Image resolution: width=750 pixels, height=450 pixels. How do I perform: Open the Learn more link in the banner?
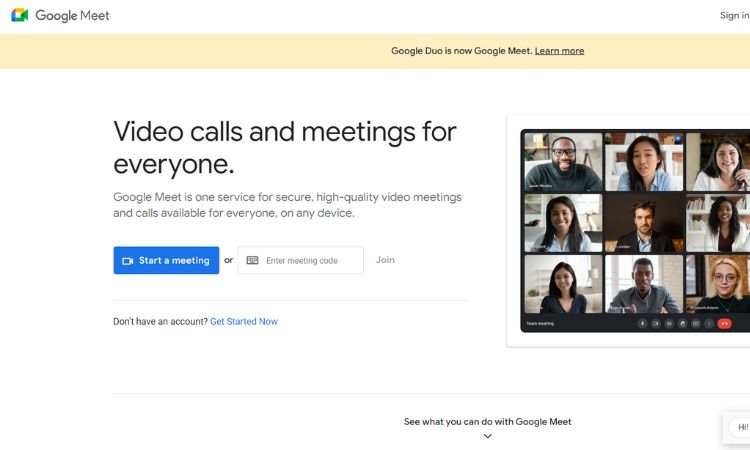point(559,51)
